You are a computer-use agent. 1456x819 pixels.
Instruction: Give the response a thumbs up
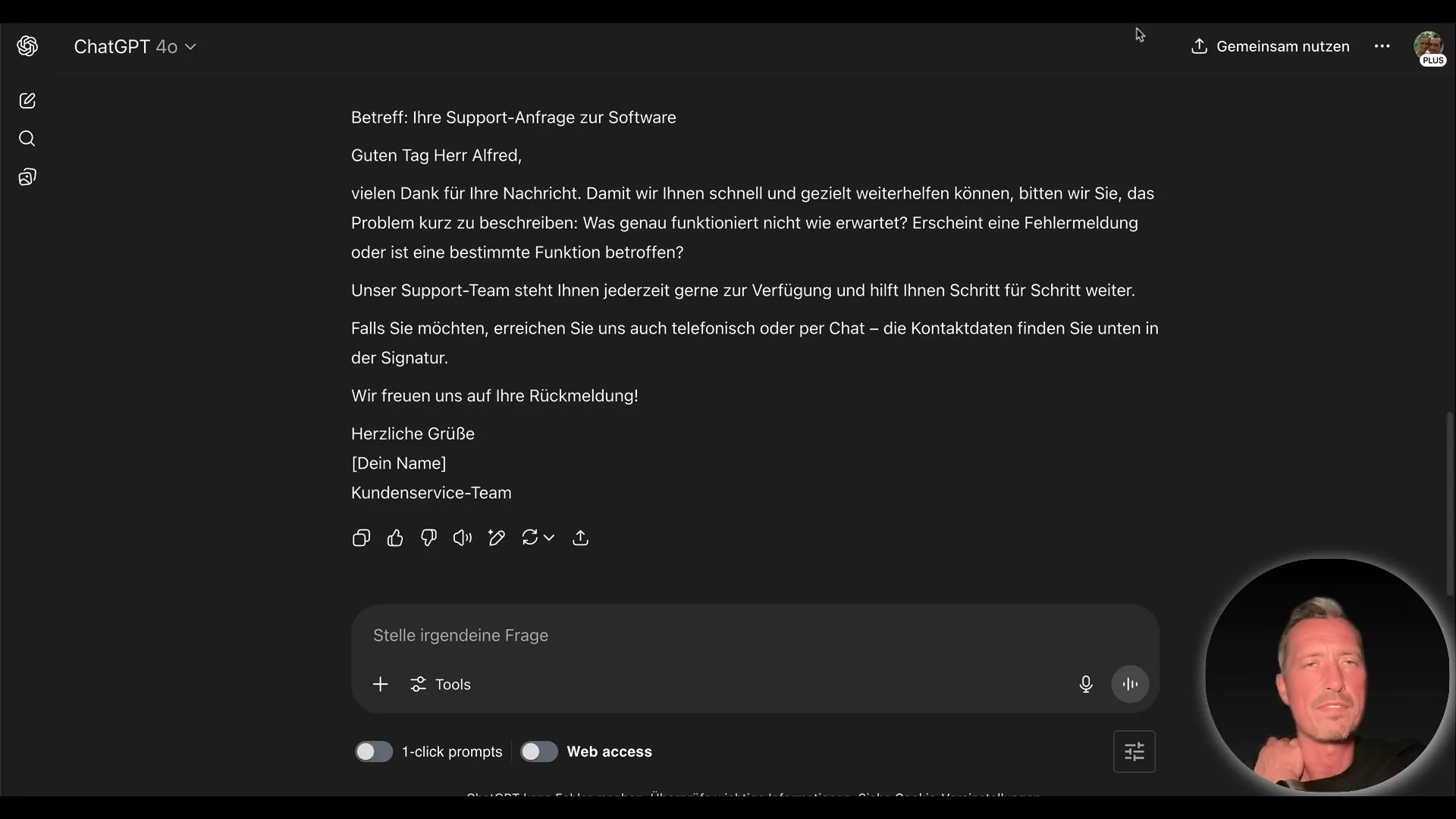[x=395, y=537]
